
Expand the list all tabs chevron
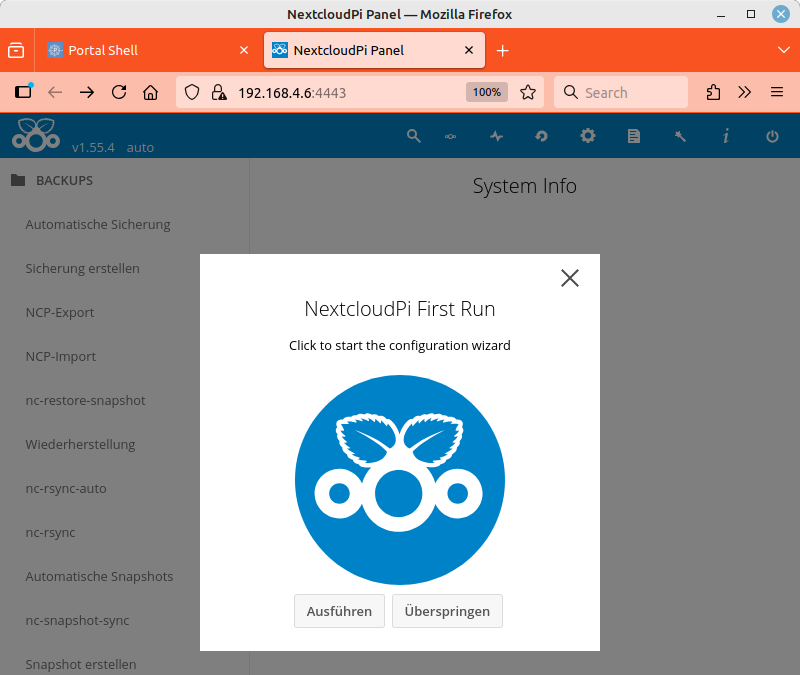[x=783, y=50]
